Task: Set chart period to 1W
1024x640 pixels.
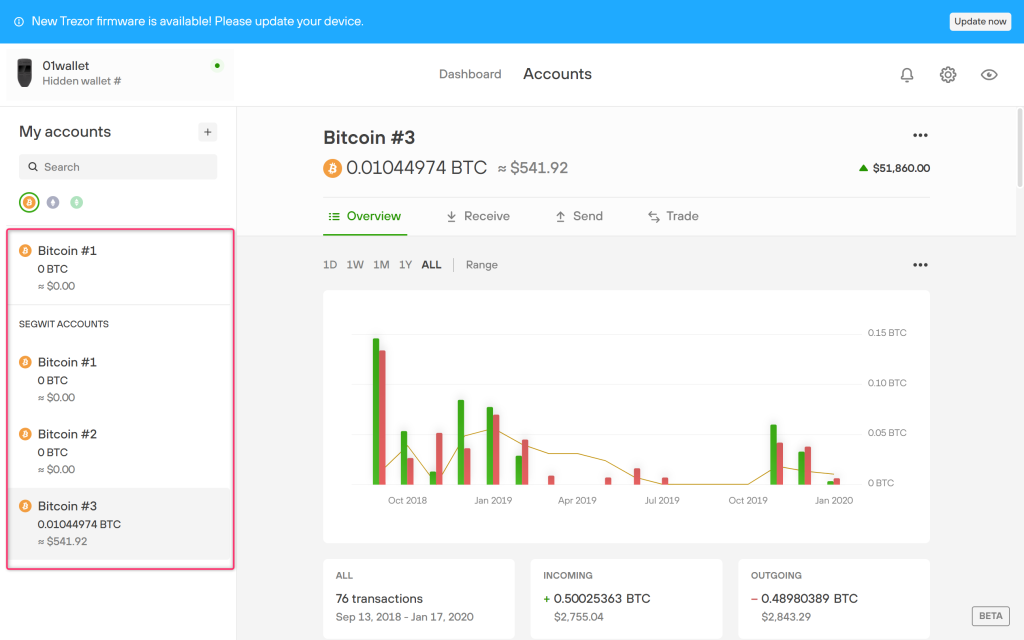Action: [355, 264]
